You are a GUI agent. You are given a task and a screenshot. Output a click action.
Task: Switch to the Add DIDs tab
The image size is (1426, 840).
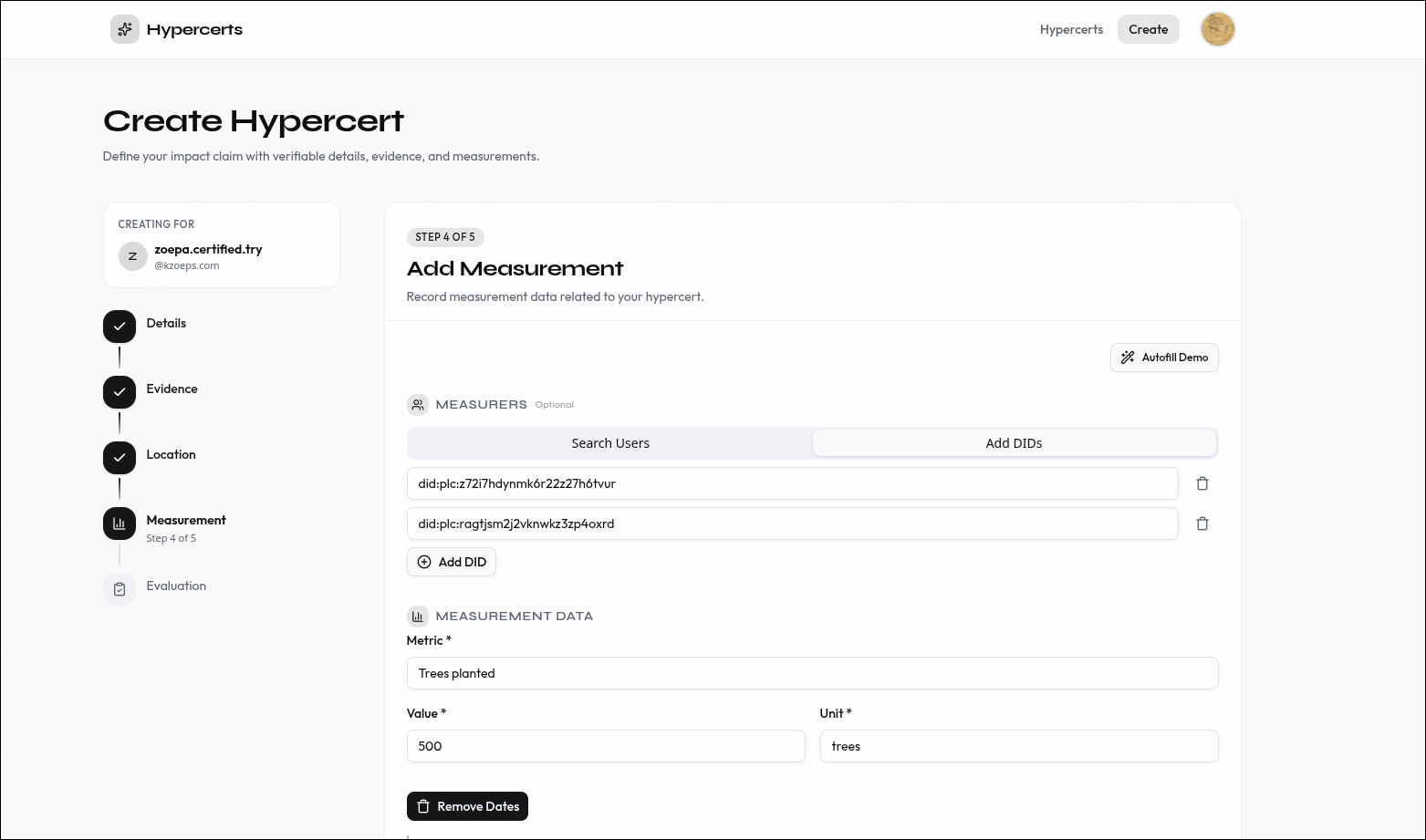[1014, 443]
